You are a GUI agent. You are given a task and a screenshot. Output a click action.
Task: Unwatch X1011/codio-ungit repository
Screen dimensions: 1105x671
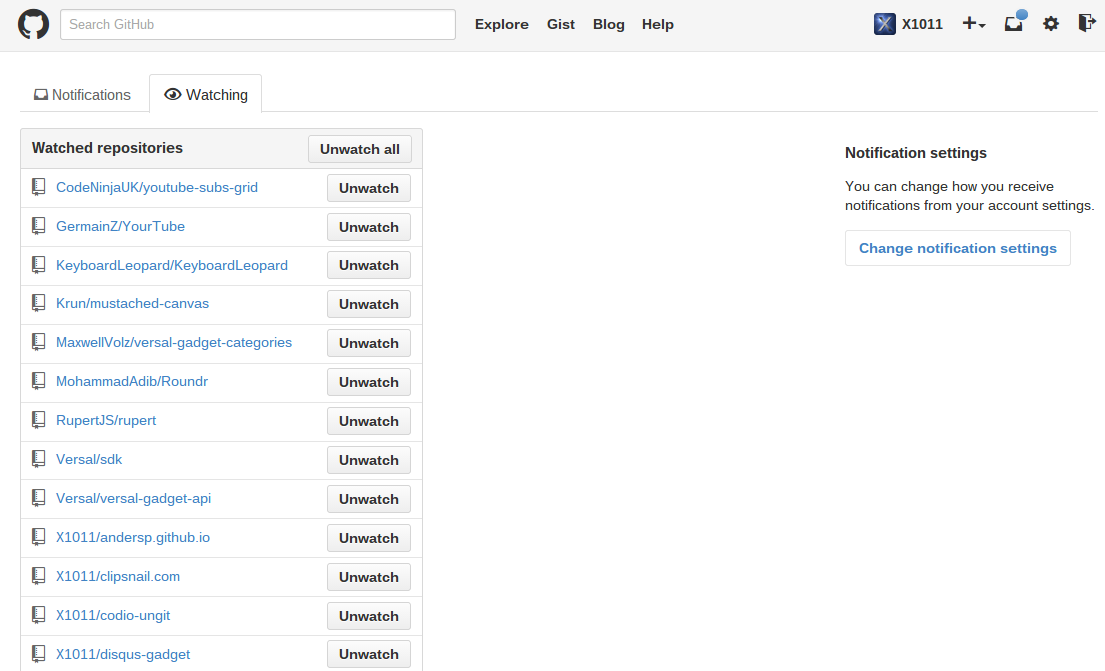[x=369, y=616]
